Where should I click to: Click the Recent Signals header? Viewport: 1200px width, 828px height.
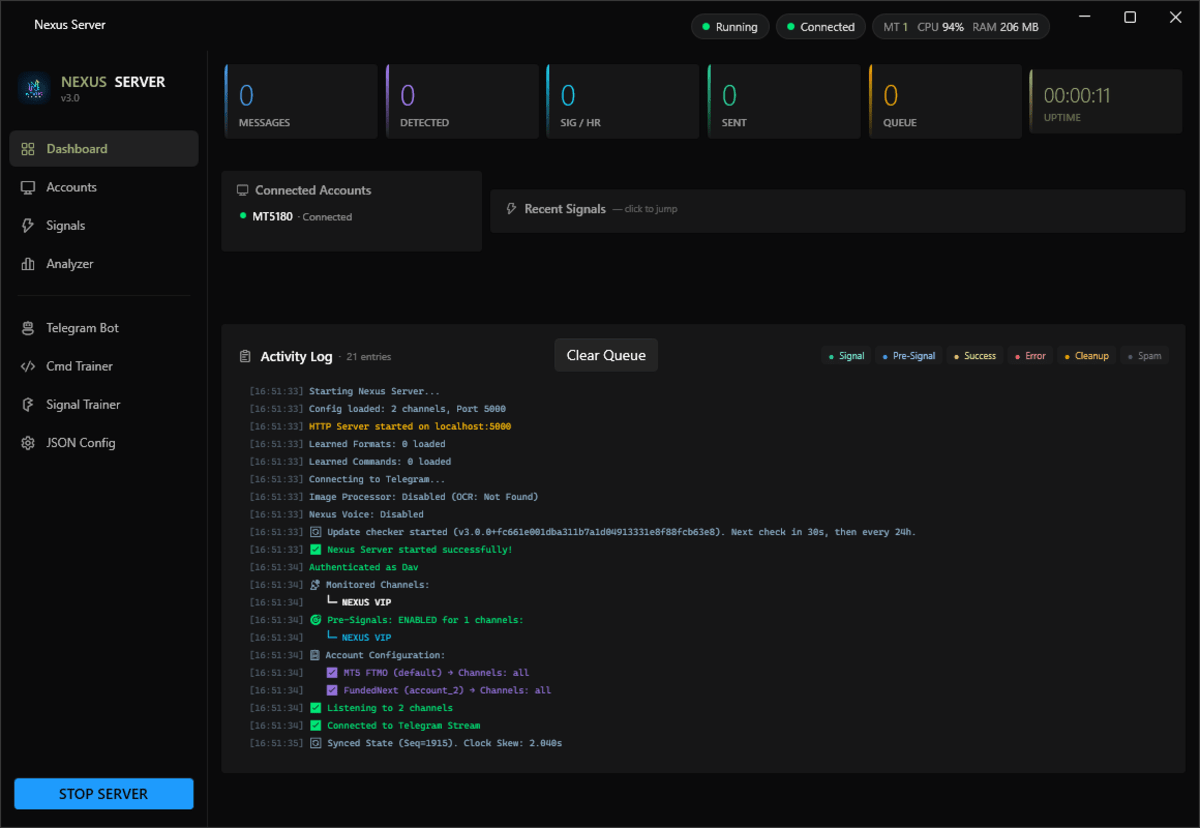565,209
